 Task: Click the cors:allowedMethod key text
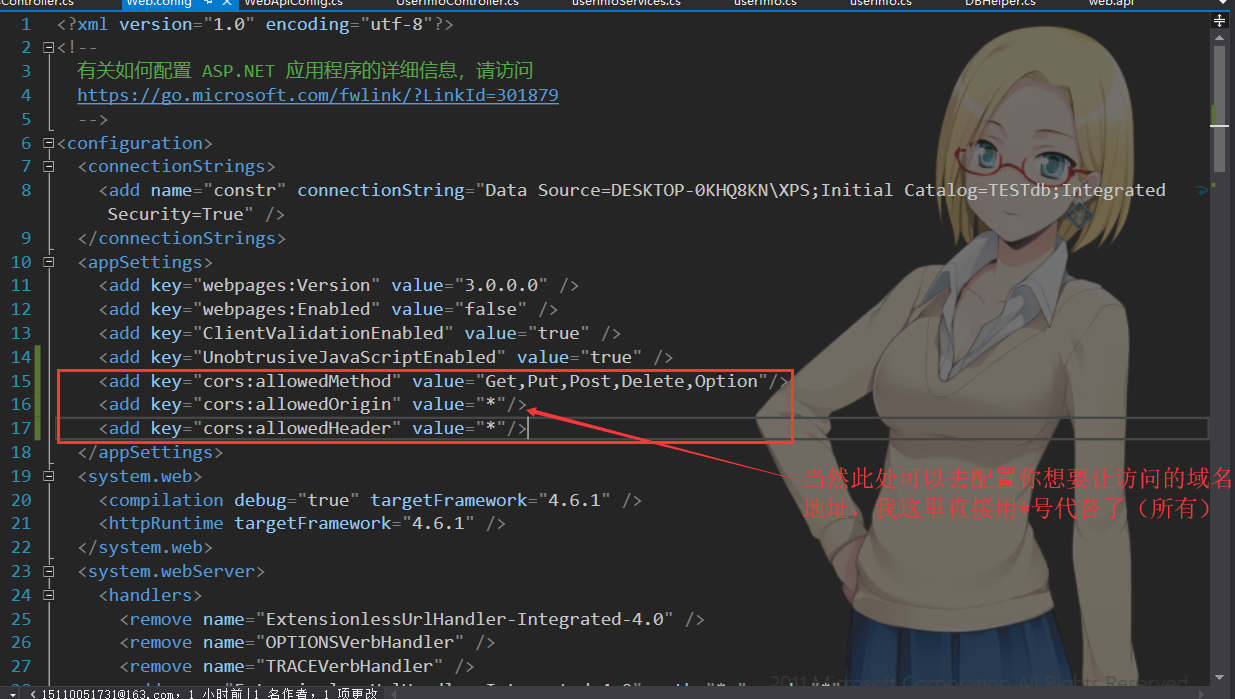(298, 381)
